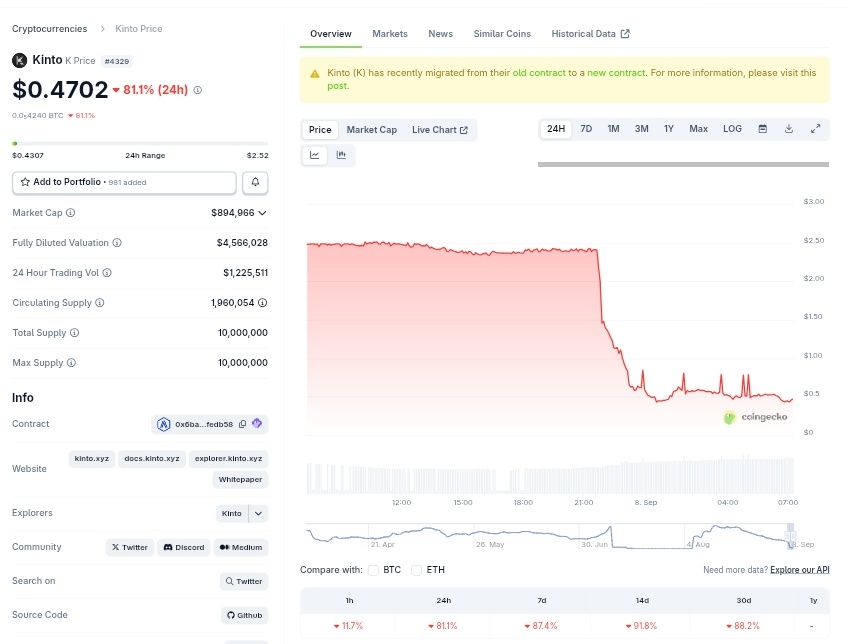
Task: Click the chart navigator range handle
Action: 791,536
